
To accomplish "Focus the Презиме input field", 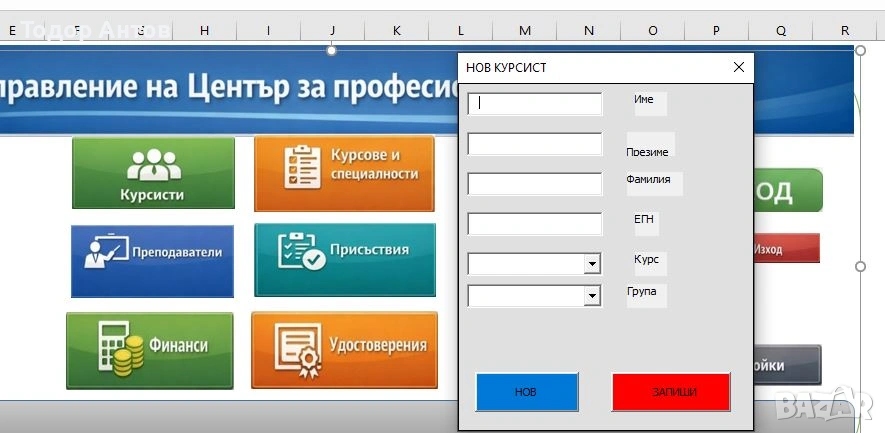I will click(535, 144).
